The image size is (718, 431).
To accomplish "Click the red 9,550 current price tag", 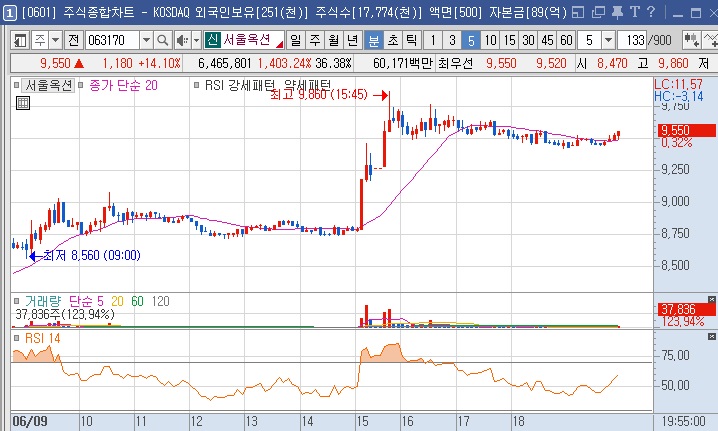I will [x=686, y=130].
